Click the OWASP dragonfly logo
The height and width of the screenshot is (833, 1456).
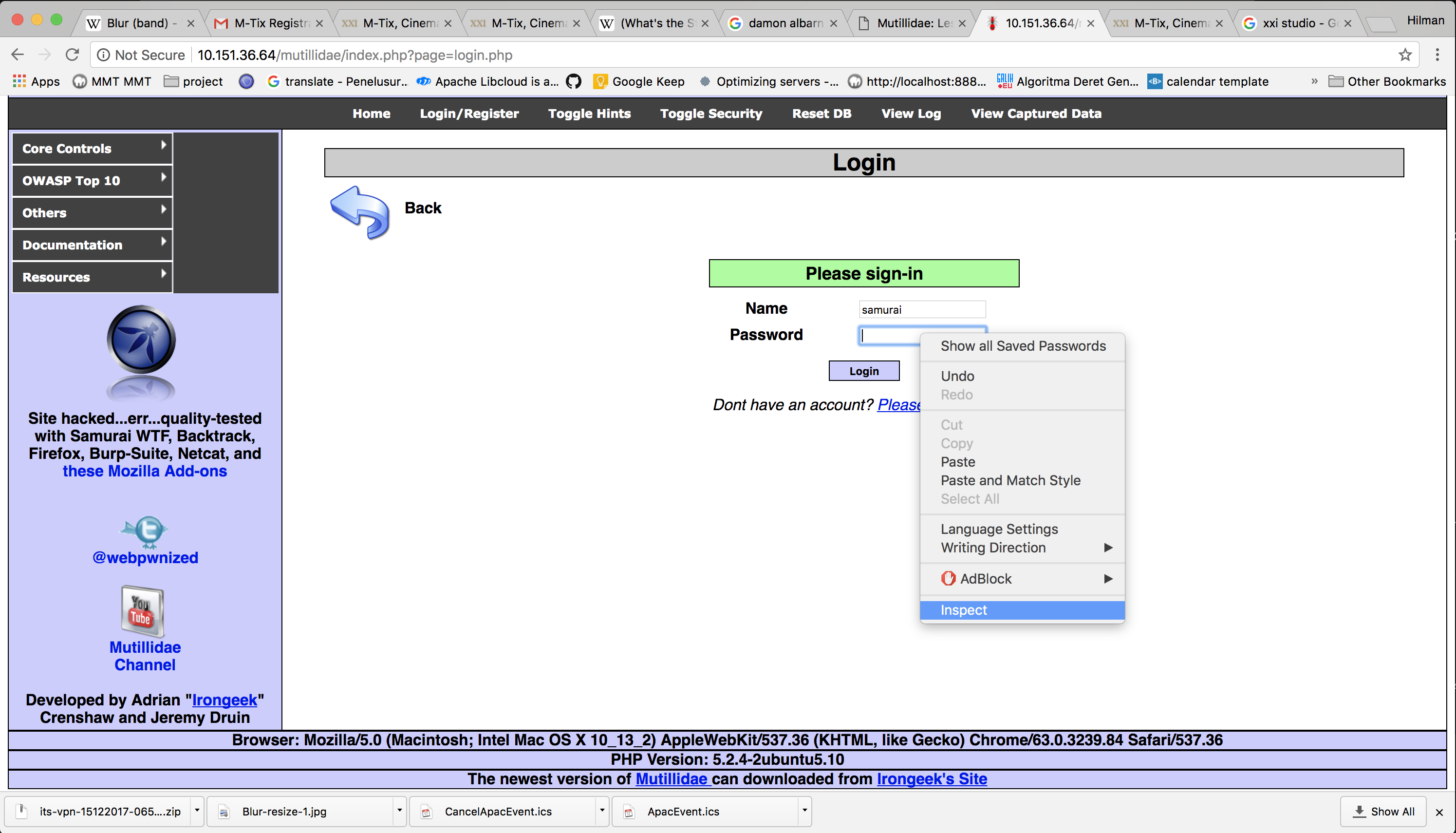(x=141, y=340)
